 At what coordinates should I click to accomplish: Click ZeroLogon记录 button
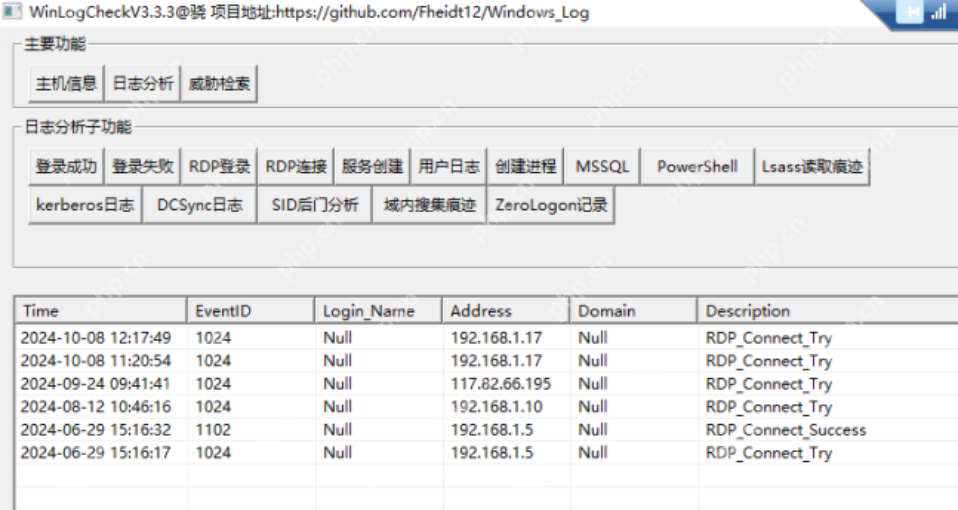[550, 206]
